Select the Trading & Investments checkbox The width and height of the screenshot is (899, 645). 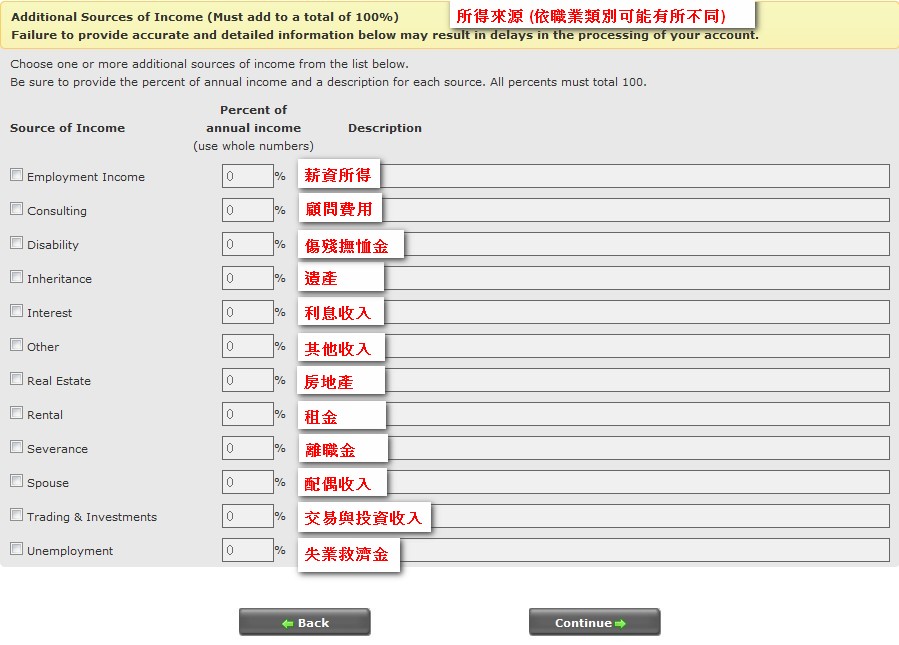pos(17,515)
